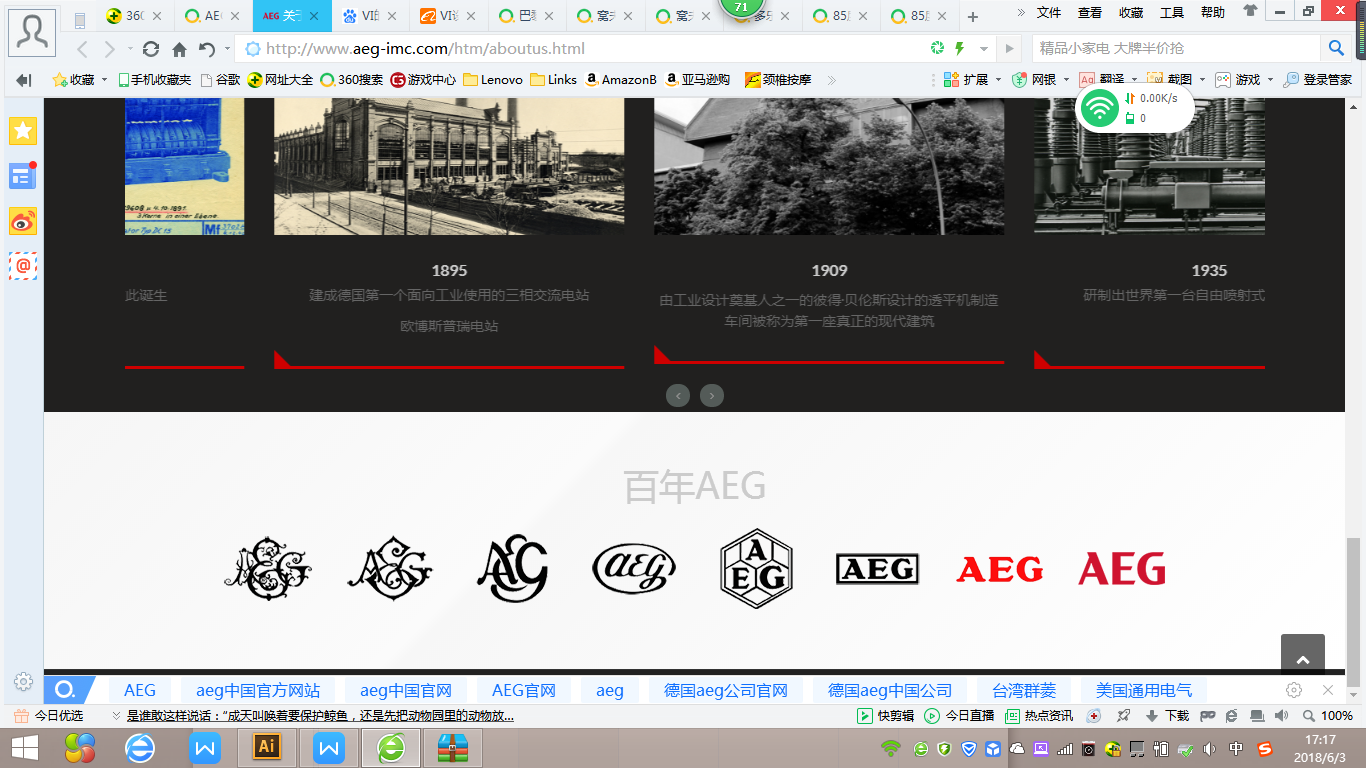Toggle the mobile phone view icon
This screenshot has height=768, width=1366.
tap(80, 19)
